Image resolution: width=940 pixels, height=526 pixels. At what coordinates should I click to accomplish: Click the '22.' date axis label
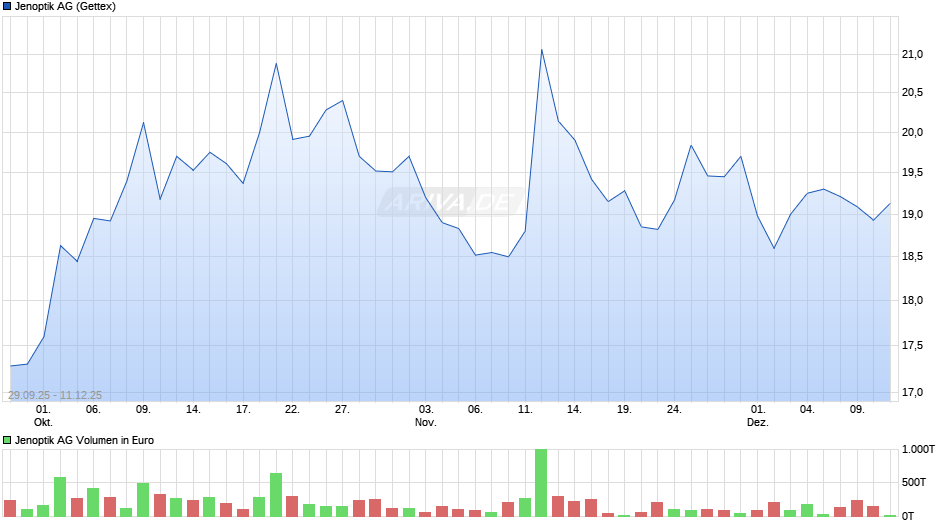292,409
